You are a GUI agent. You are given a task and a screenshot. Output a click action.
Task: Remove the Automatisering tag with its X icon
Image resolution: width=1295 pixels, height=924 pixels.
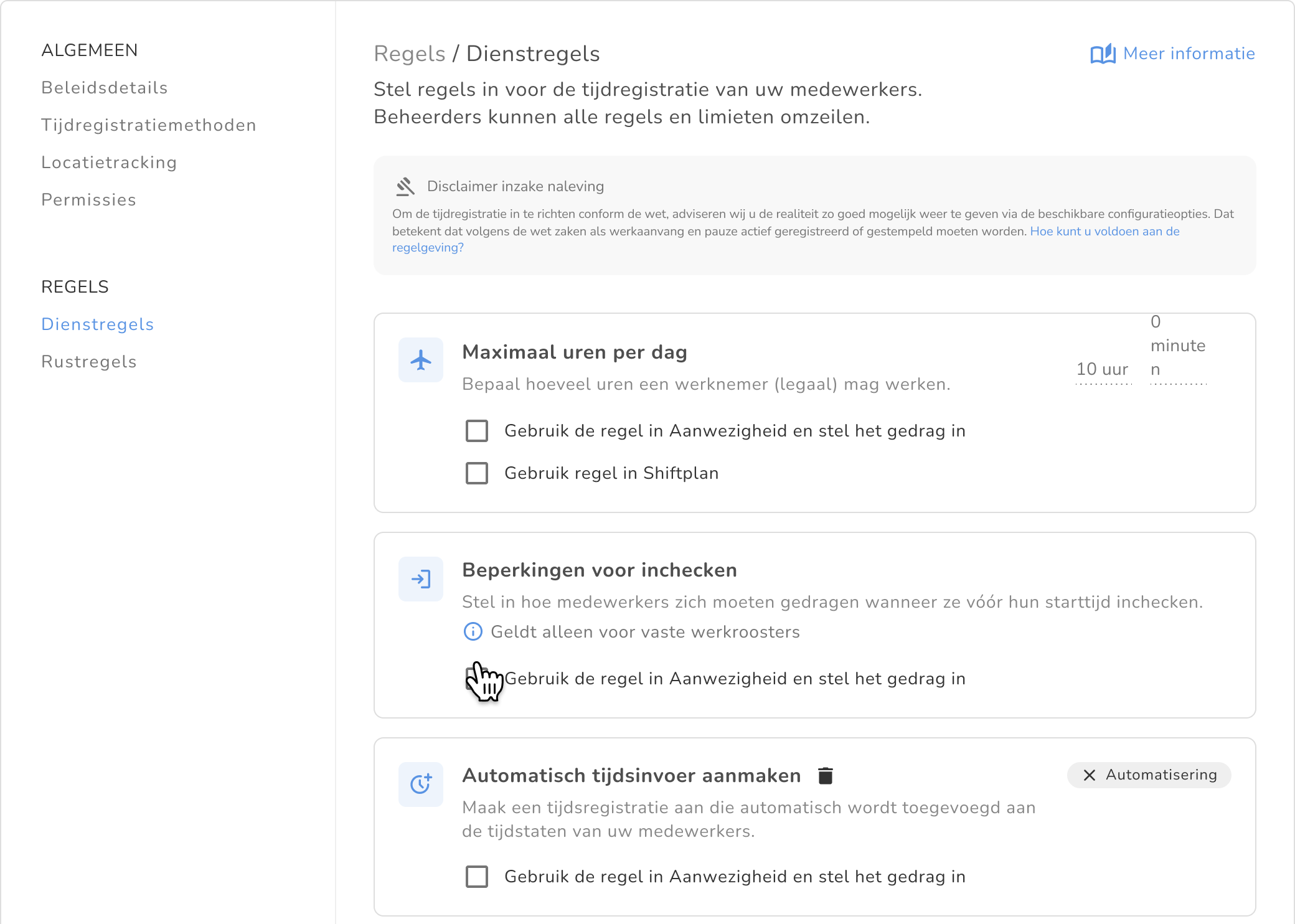[1090, 775]
